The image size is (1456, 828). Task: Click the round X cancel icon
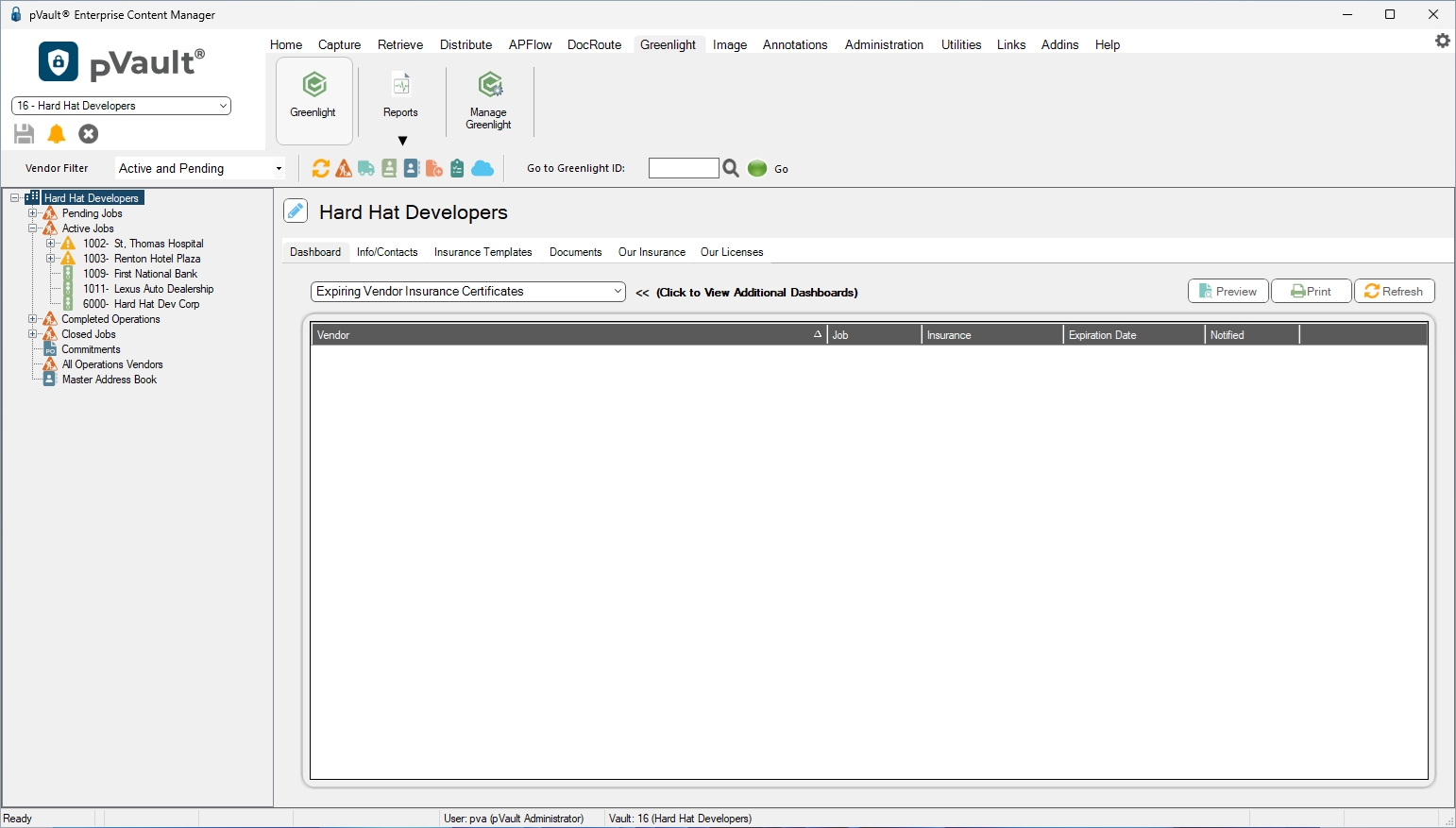click(x=89, y=134)
